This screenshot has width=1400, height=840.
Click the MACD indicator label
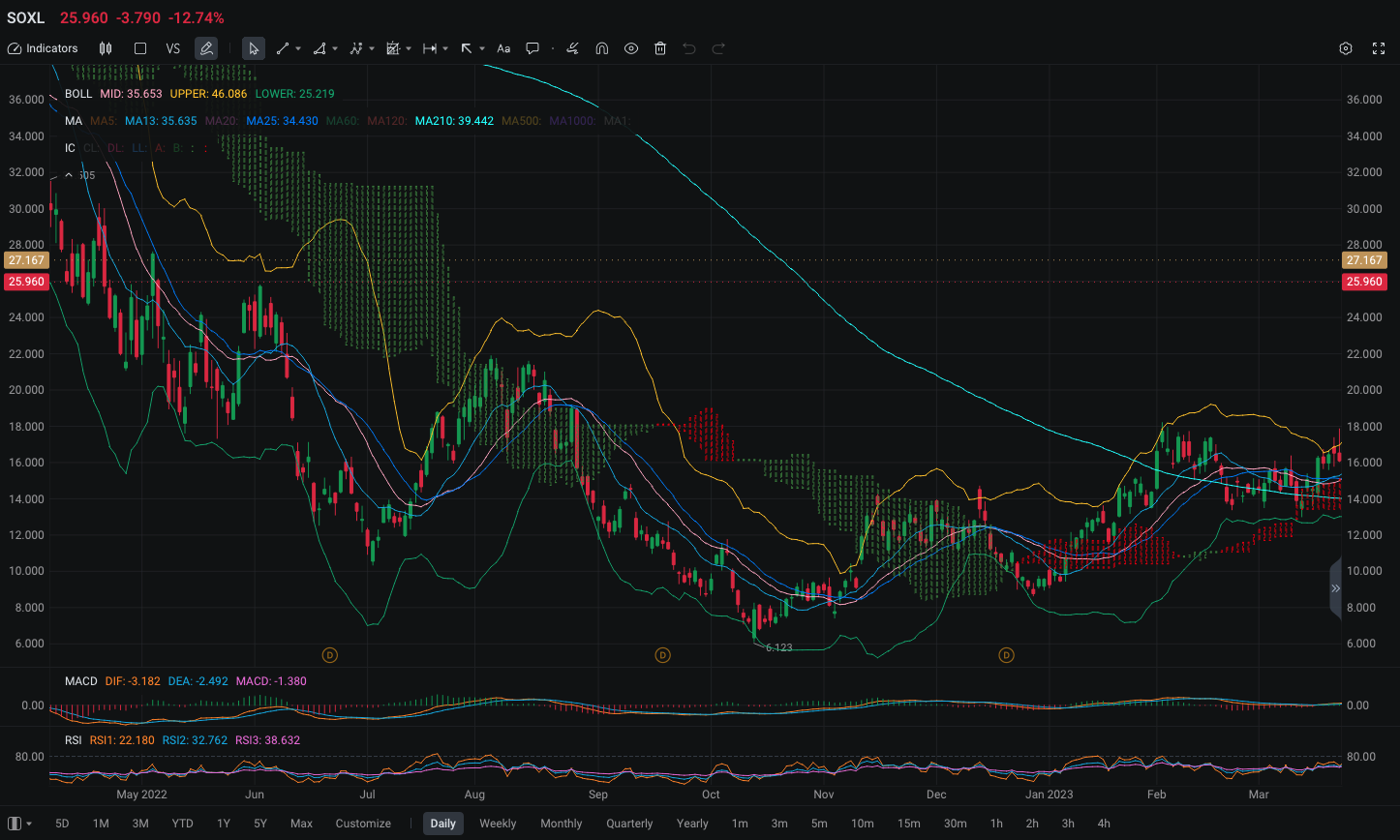pos(81,681)
